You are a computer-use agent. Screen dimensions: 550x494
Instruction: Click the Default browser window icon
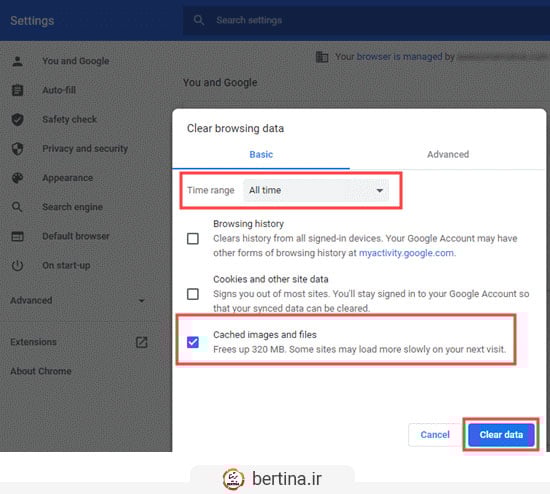pos(17,236)
